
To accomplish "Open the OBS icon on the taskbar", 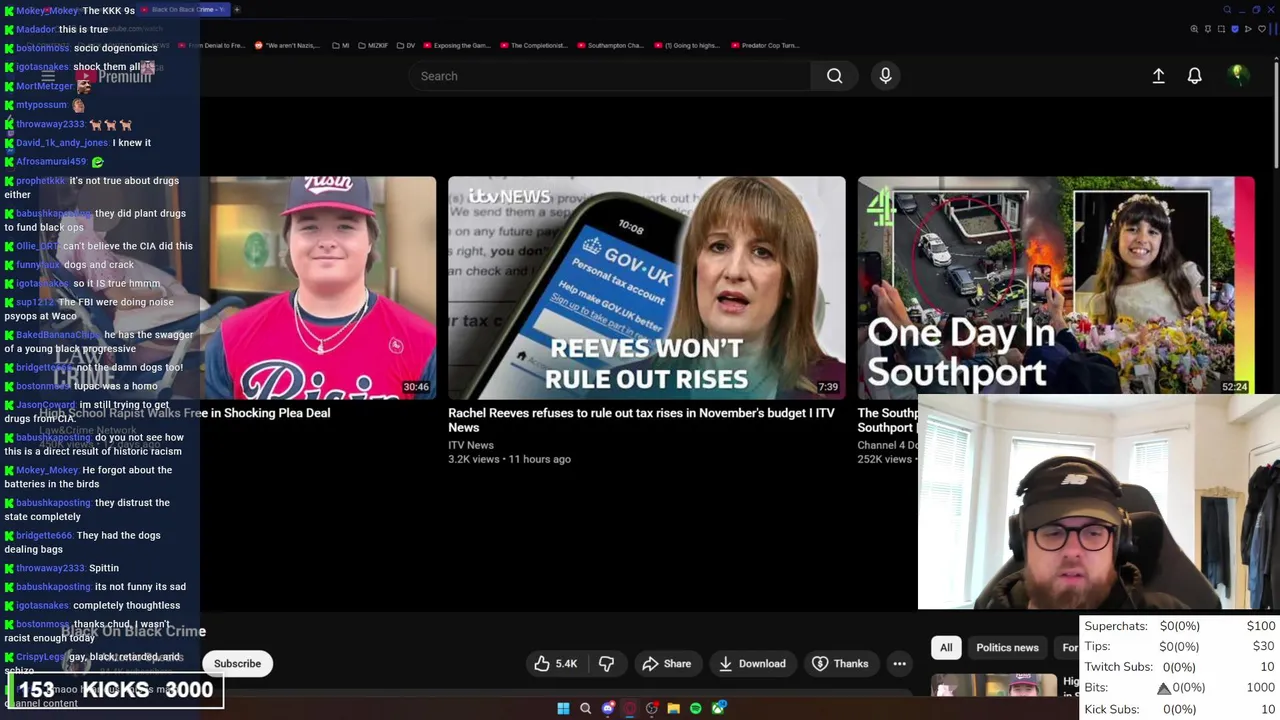I will pyautogui.click(x=652, y=708).
